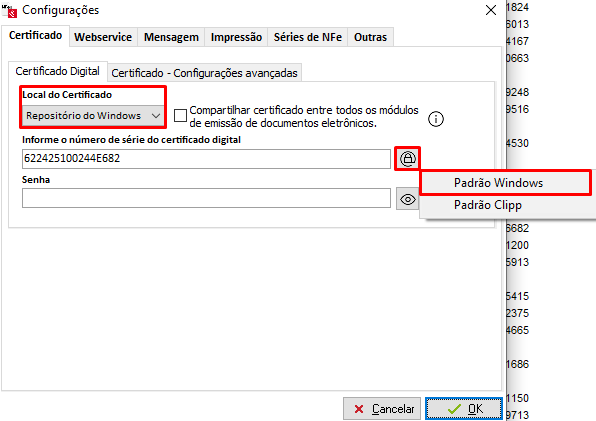596x421 pixels.
Task: Open Certificado - Configurações avançadas subtab
Action: point(204,73)
